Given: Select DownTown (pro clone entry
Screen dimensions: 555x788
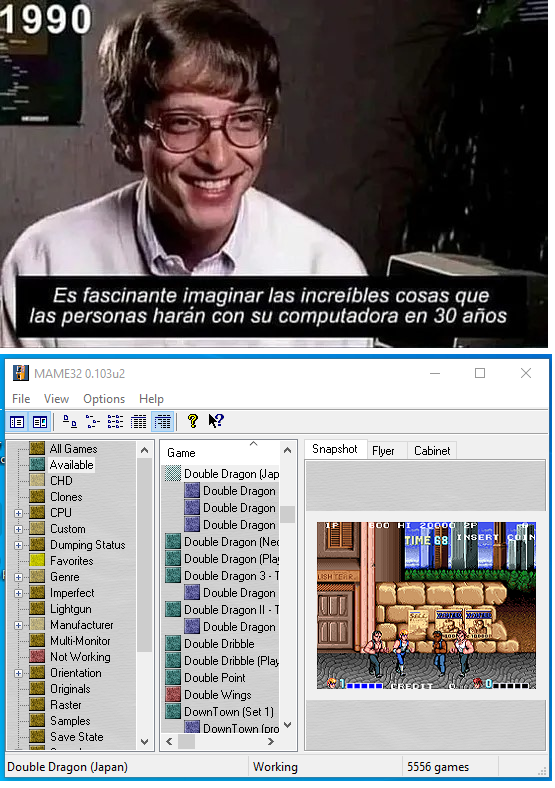Looking at the screenshot, I should 241,728.
